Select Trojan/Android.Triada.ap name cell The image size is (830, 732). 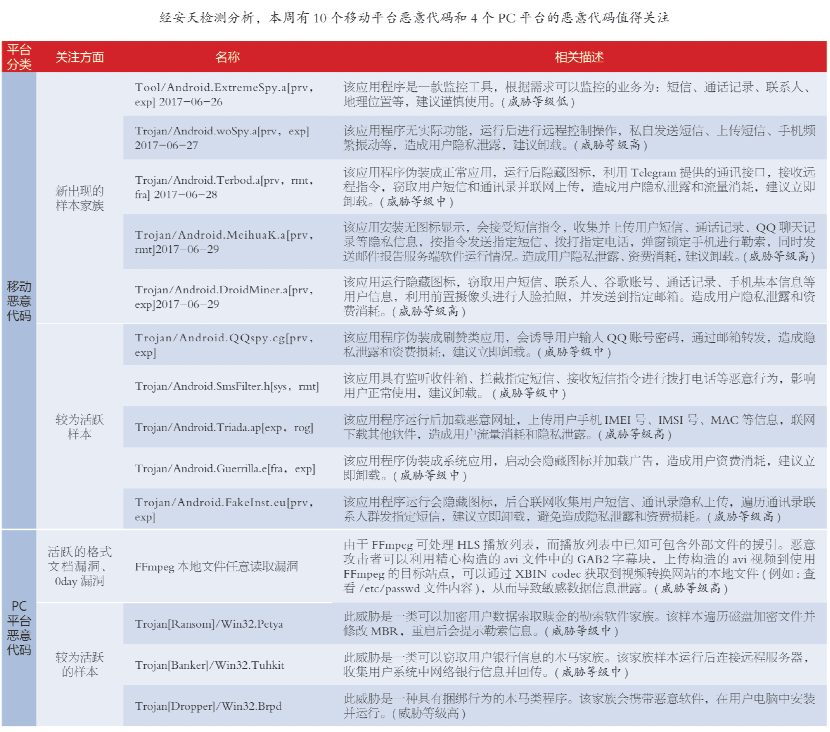tap(228, 427)
